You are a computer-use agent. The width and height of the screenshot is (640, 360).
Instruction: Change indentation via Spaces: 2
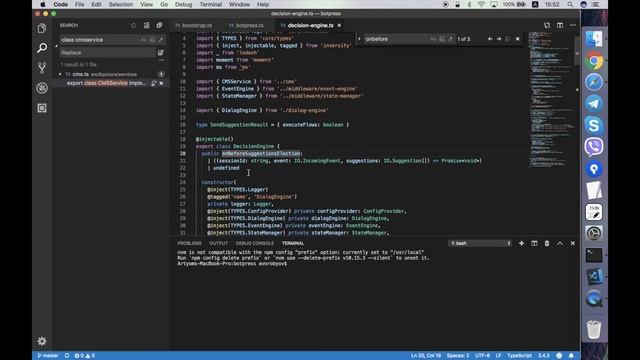coord(458,356)
